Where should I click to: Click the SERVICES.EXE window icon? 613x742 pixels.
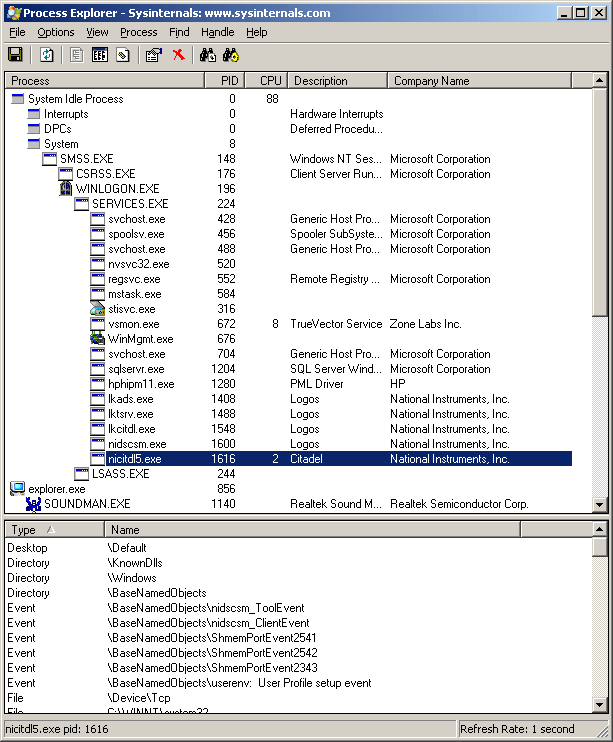[x=81, y=204]
